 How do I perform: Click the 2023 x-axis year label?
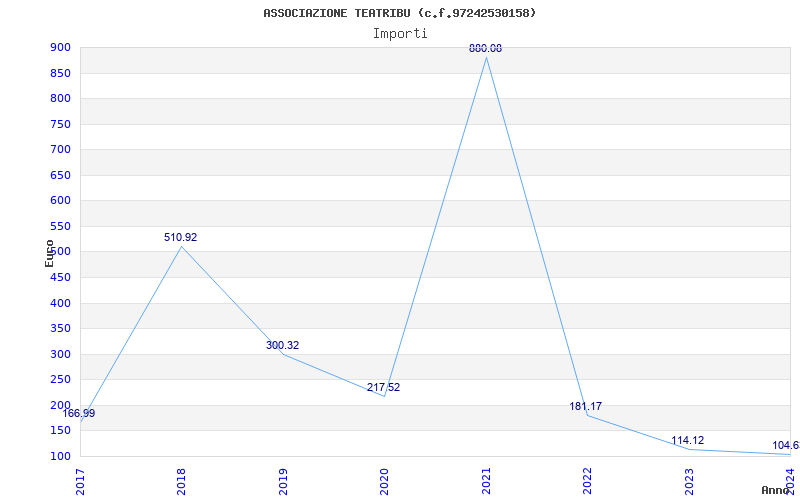click(689, 482)
